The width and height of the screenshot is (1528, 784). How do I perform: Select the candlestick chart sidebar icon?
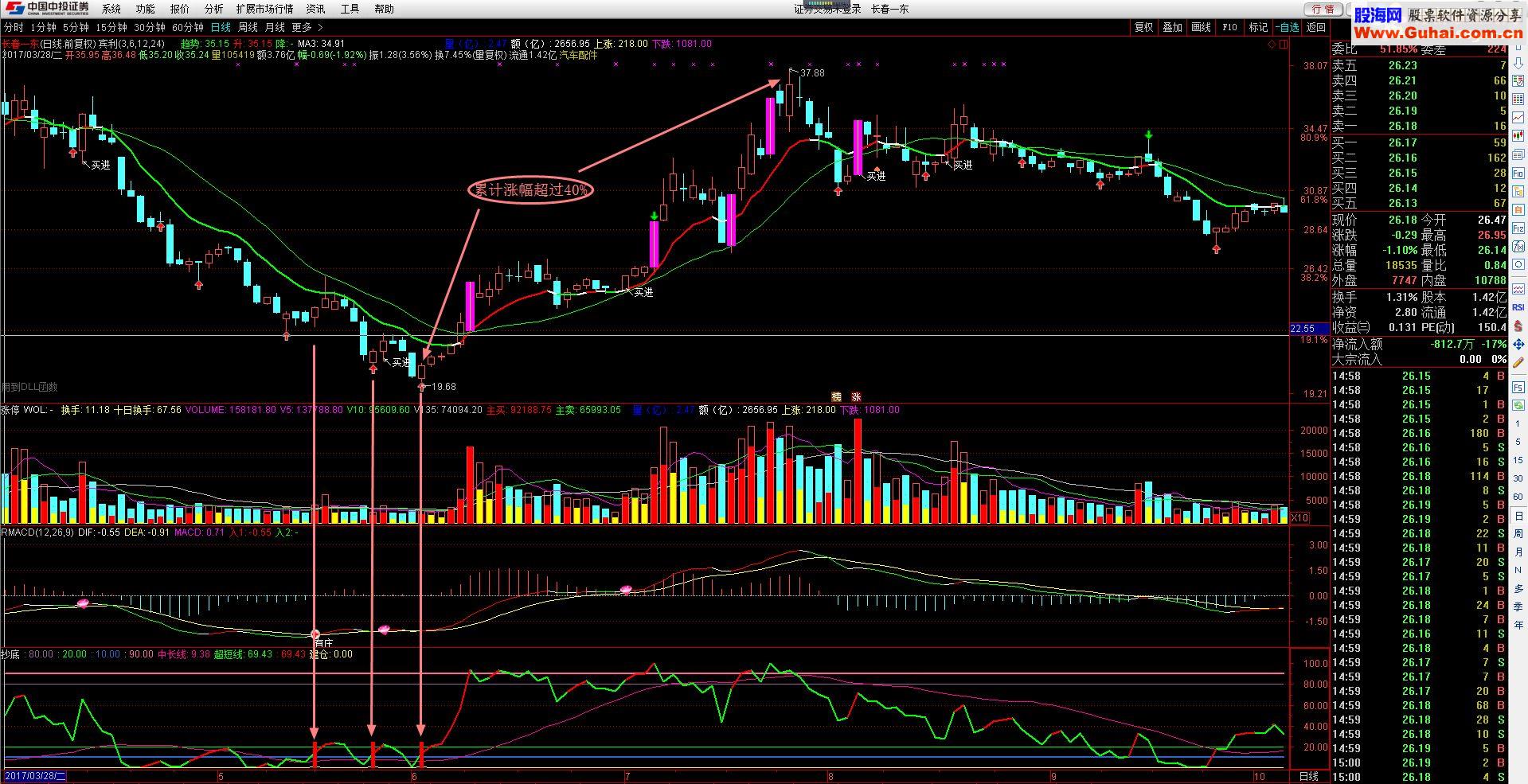click(x=1518, y=135)
